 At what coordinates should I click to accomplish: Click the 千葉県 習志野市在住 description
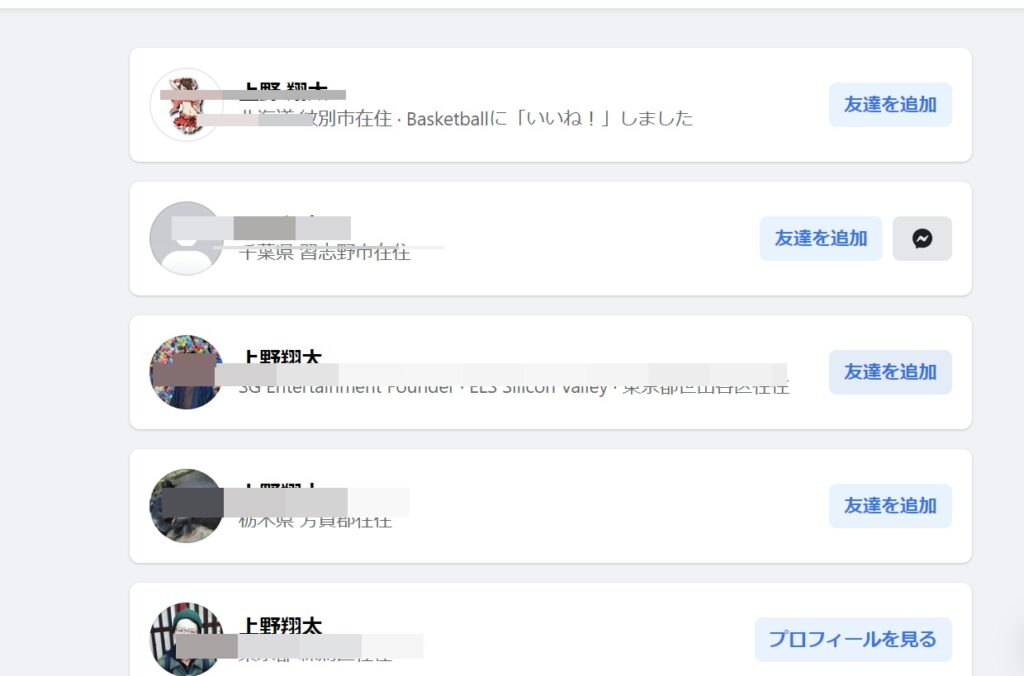(x=325, y=252)
